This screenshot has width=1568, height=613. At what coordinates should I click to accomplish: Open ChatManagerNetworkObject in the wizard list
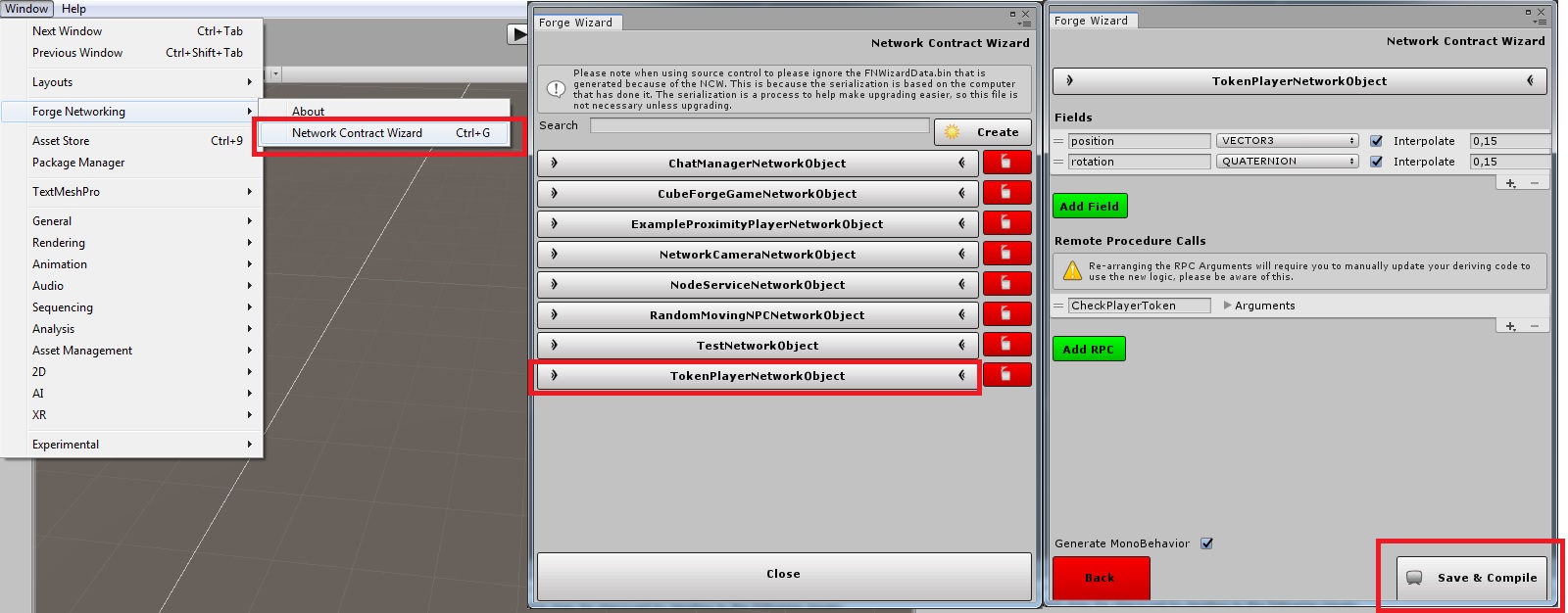pyautogui.click(x=758, y=164)
